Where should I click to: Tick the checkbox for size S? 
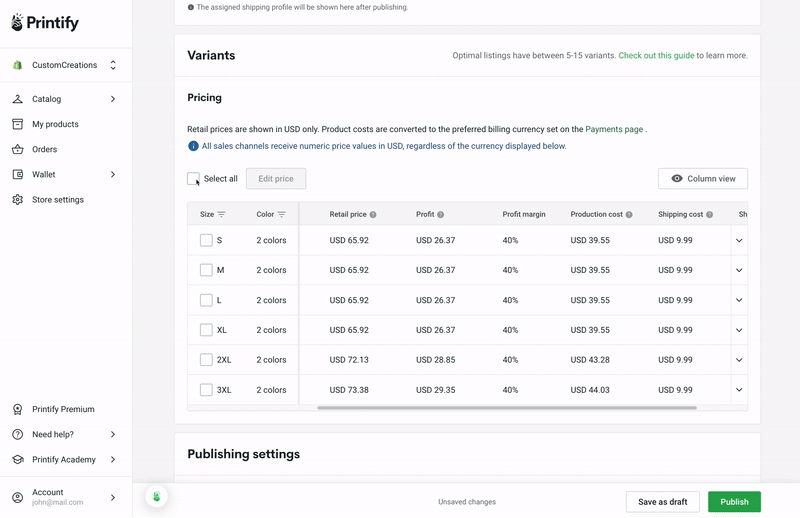click(206, 240)
